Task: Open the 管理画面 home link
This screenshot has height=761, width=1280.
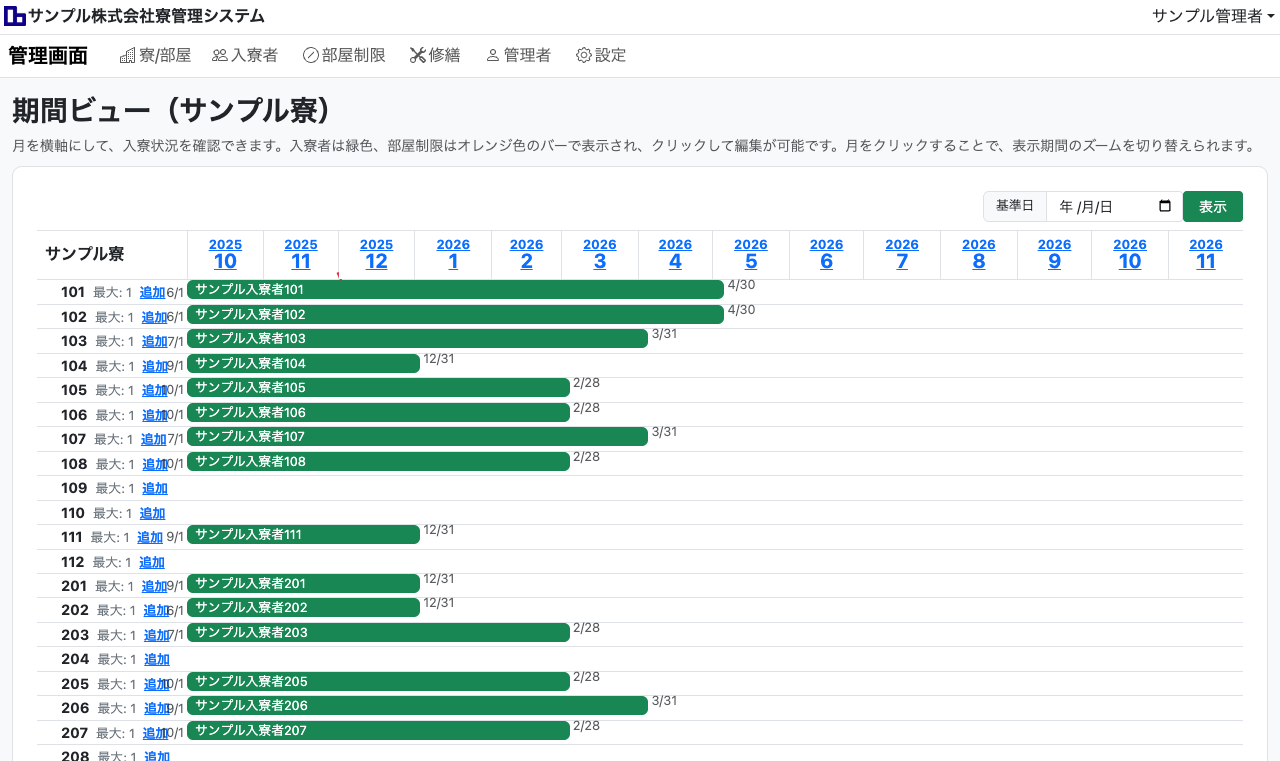Action: (48, 56)
